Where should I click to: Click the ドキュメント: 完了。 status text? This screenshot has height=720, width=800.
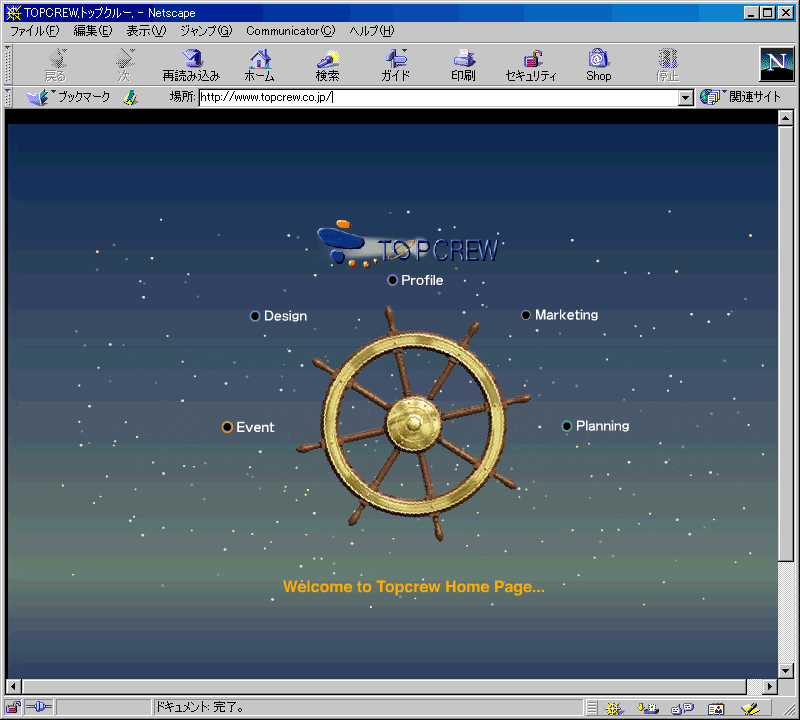(x=200, y=707)
